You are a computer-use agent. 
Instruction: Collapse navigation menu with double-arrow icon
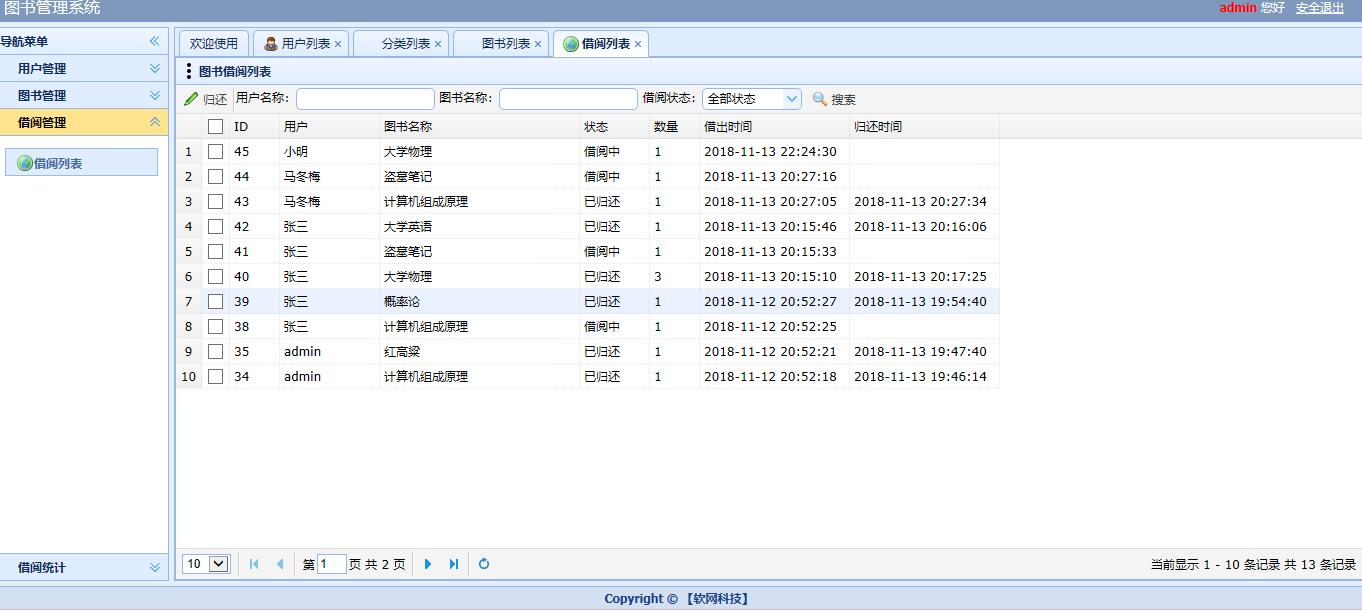click(x=154, y=41)
